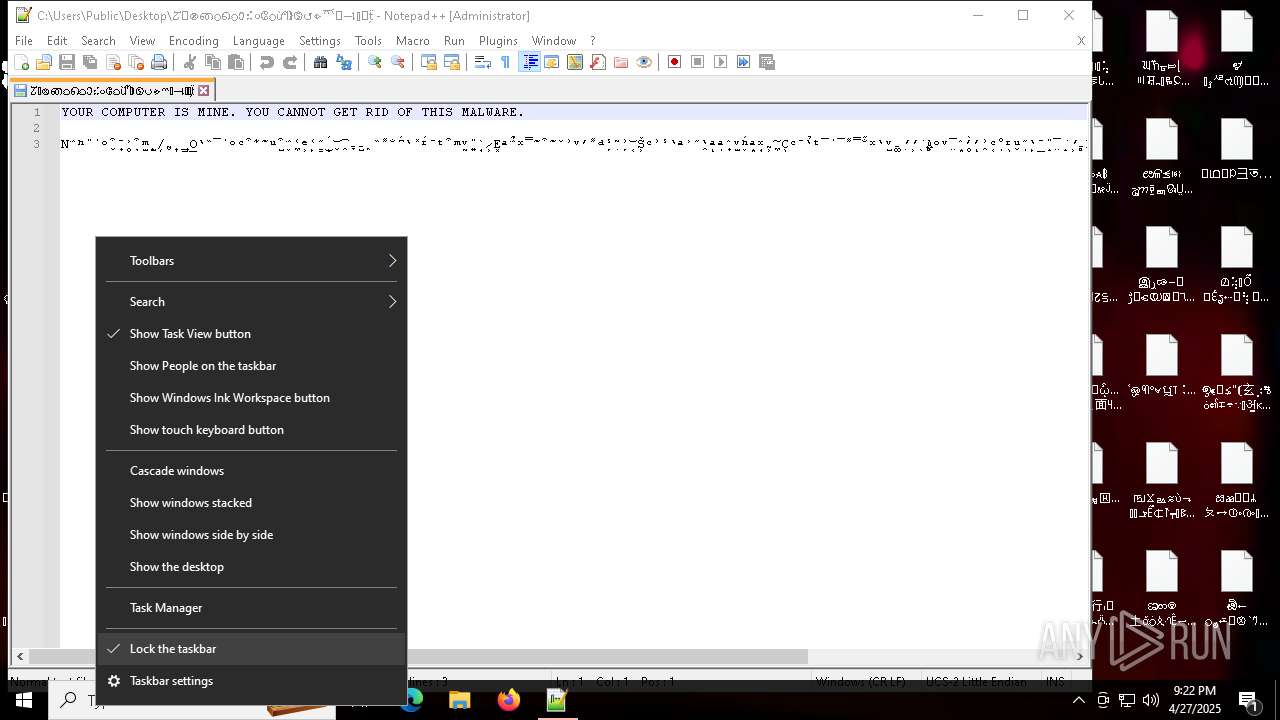The height and width of the screenshot is (720, 1280).
Task: Open Taskbar settings
Action: pos(251,681)
